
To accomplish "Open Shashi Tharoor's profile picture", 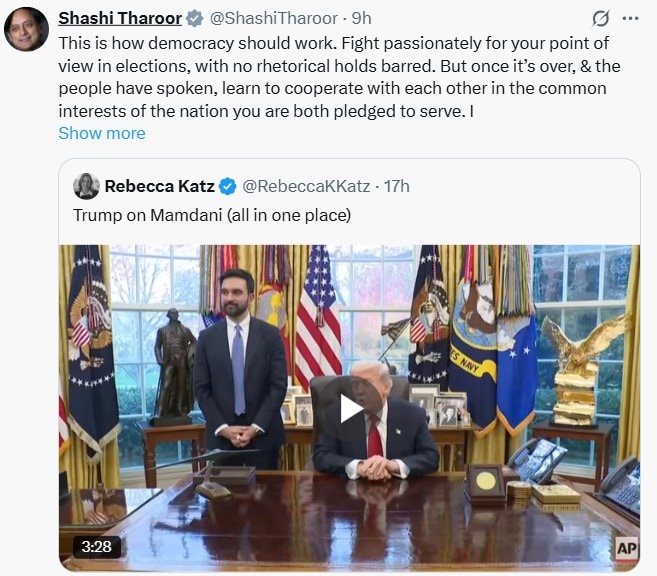I will pos(26,28).
